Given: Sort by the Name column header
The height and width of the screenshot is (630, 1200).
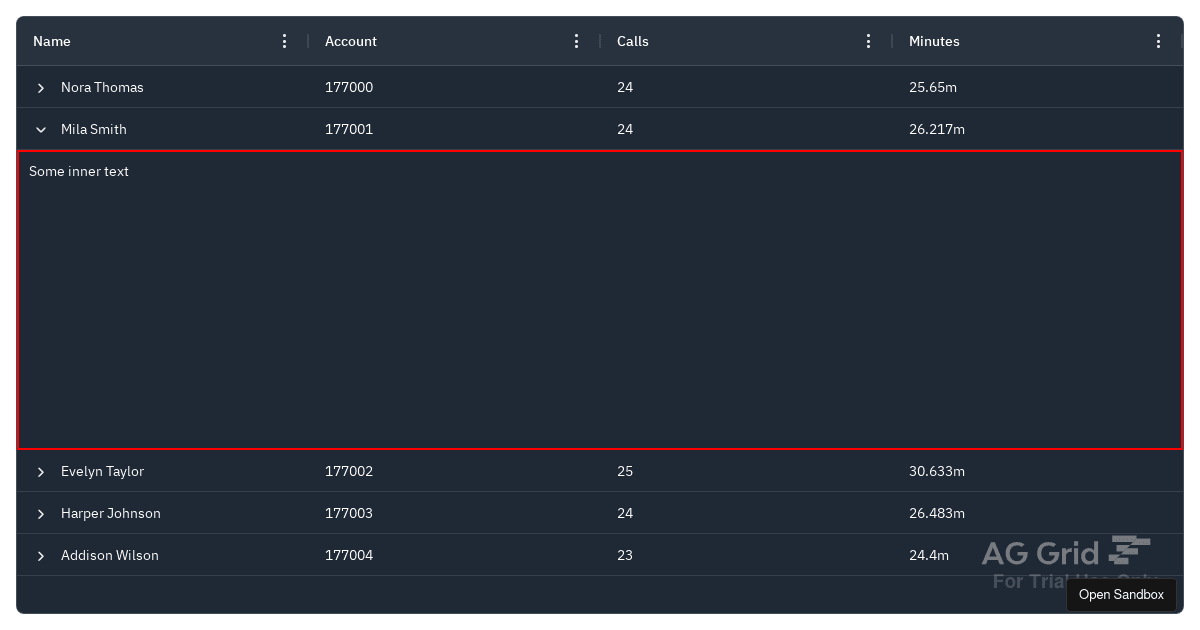Looking at the screenshot, I should coord(51,41).
